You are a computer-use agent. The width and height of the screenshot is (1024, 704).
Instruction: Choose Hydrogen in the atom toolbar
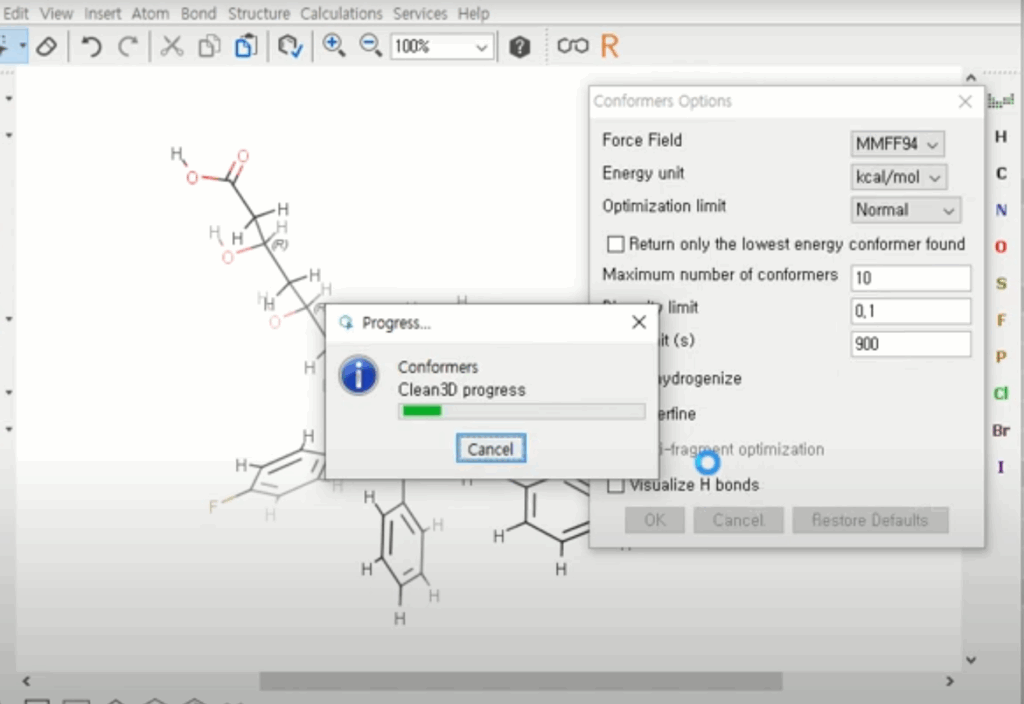tap(1000, 136)
